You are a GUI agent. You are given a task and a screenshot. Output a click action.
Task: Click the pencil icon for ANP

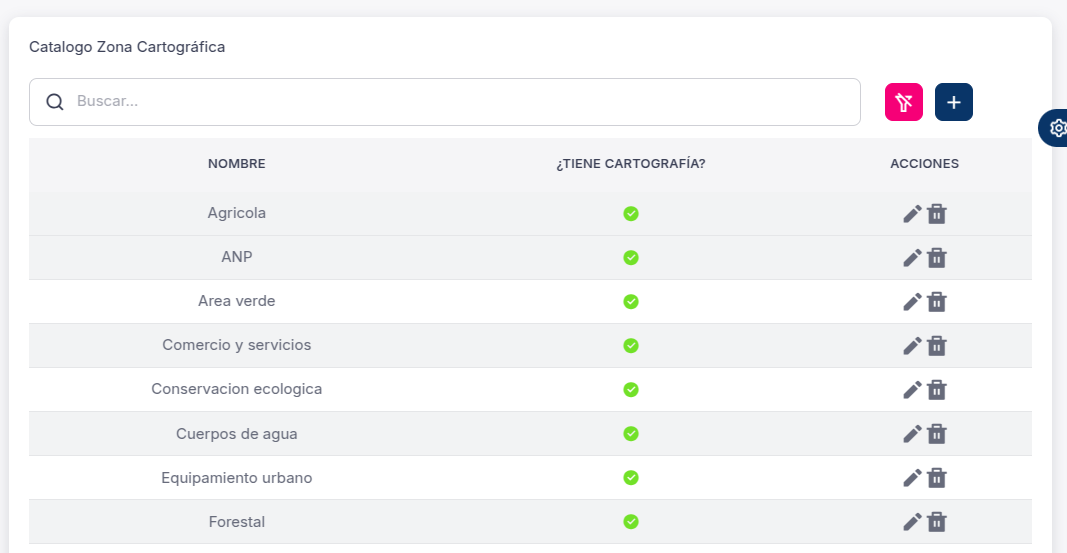(x=912, y=258)
